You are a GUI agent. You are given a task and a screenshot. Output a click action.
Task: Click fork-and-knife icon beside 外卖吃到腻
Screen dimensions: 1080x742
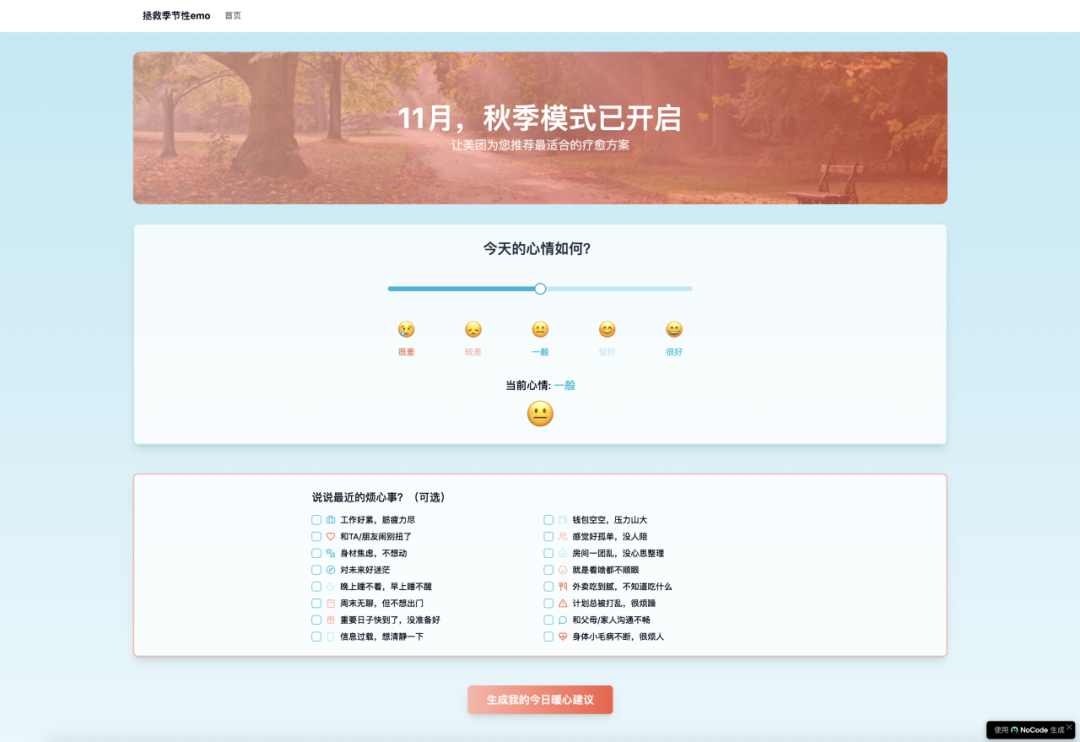coord(563,587)
